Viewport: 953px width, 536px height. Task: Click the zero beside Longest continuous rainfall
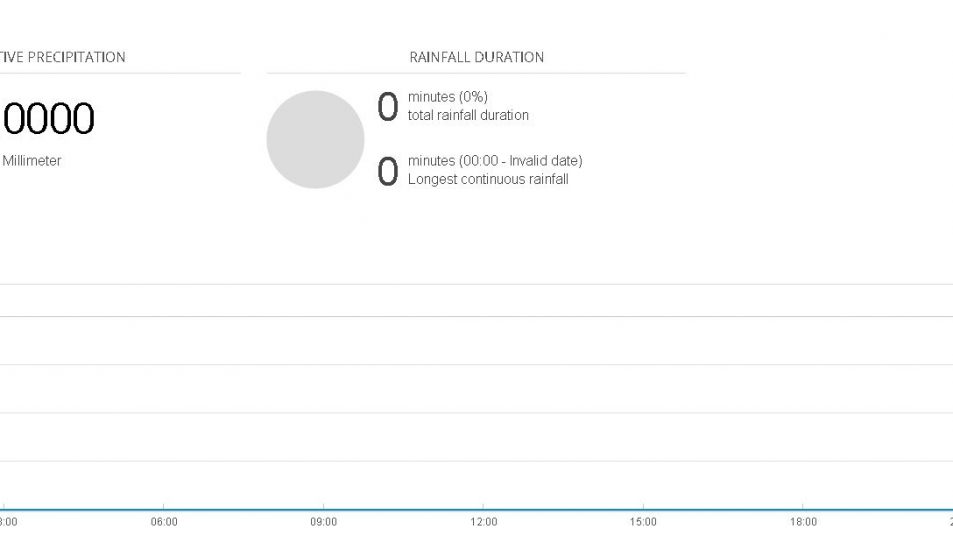pos(388,171)
